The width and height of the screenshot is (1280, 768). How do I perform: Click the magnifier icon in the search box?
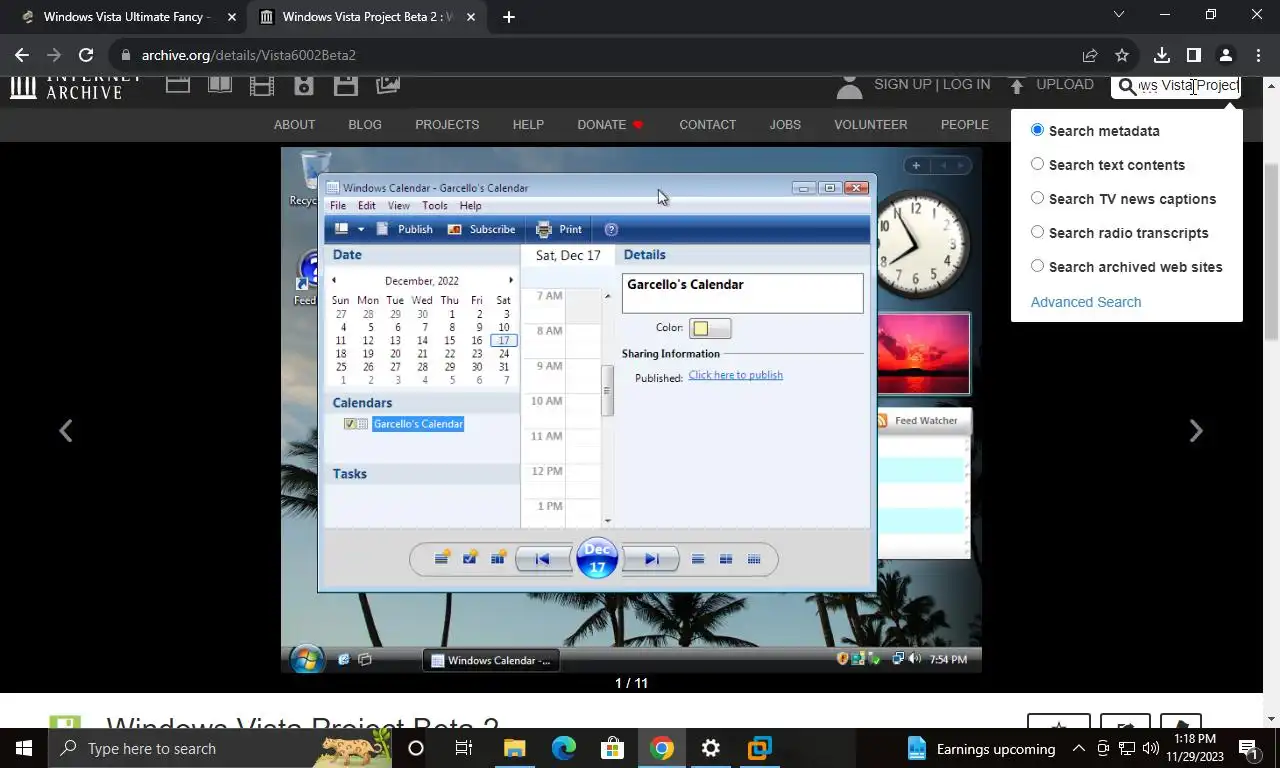[x=1127, y=86]
